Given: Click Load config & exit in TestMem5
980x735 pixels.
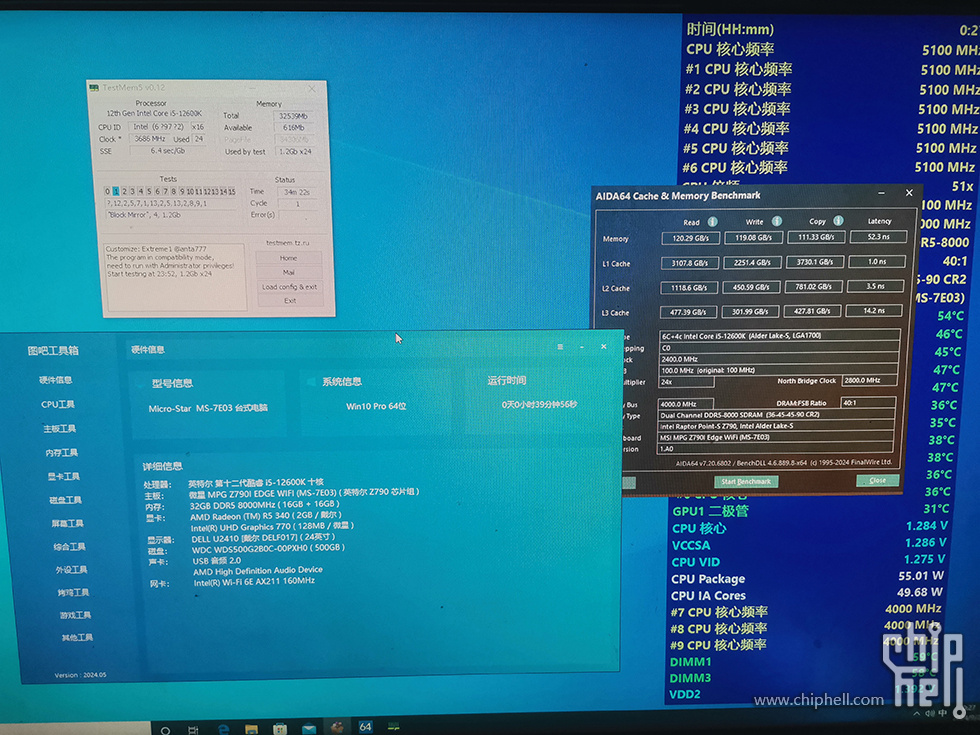Looking at the screenshot, I should 289,287.
